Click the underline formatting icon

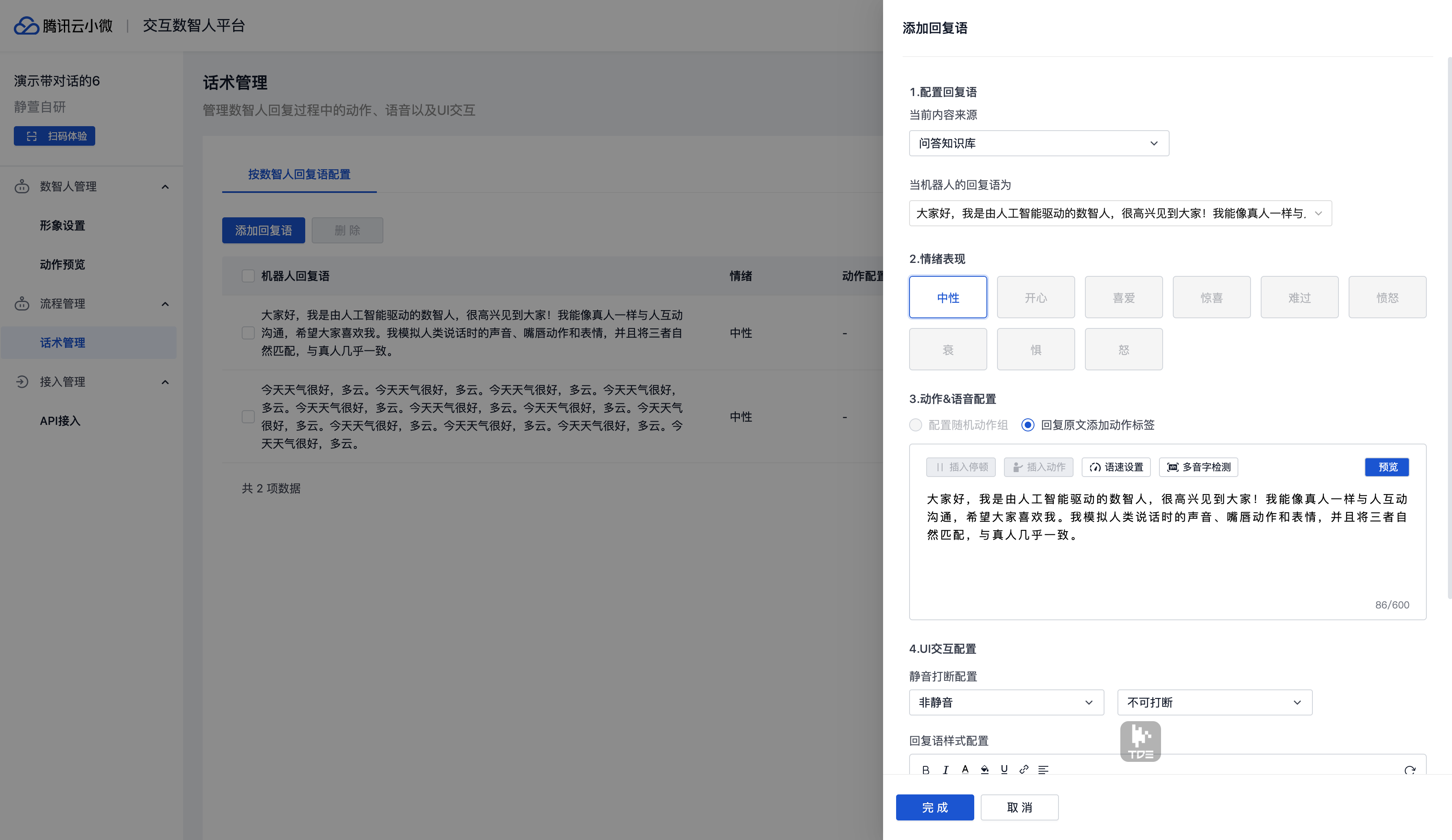tap(1004, 770)
